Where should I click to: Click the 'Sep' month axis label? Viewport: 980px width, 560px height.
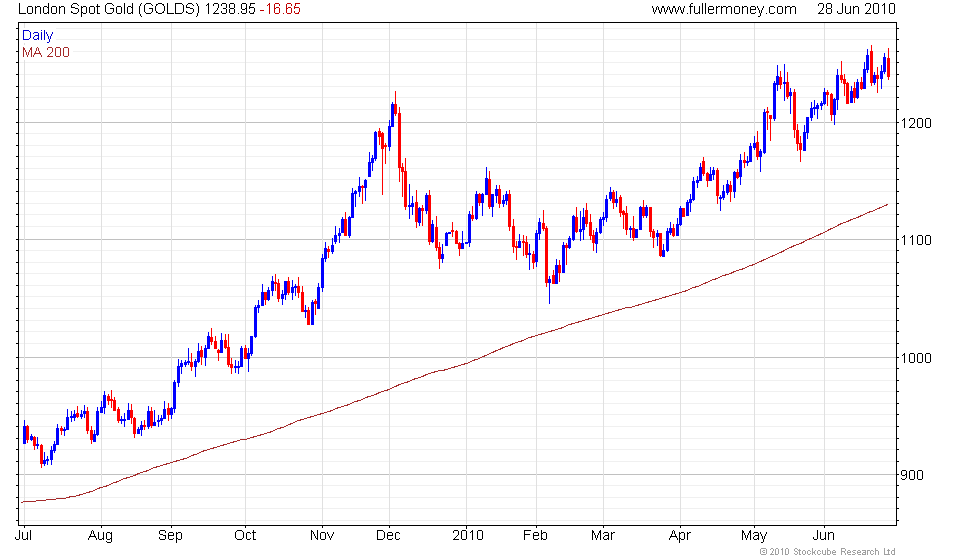170,536
